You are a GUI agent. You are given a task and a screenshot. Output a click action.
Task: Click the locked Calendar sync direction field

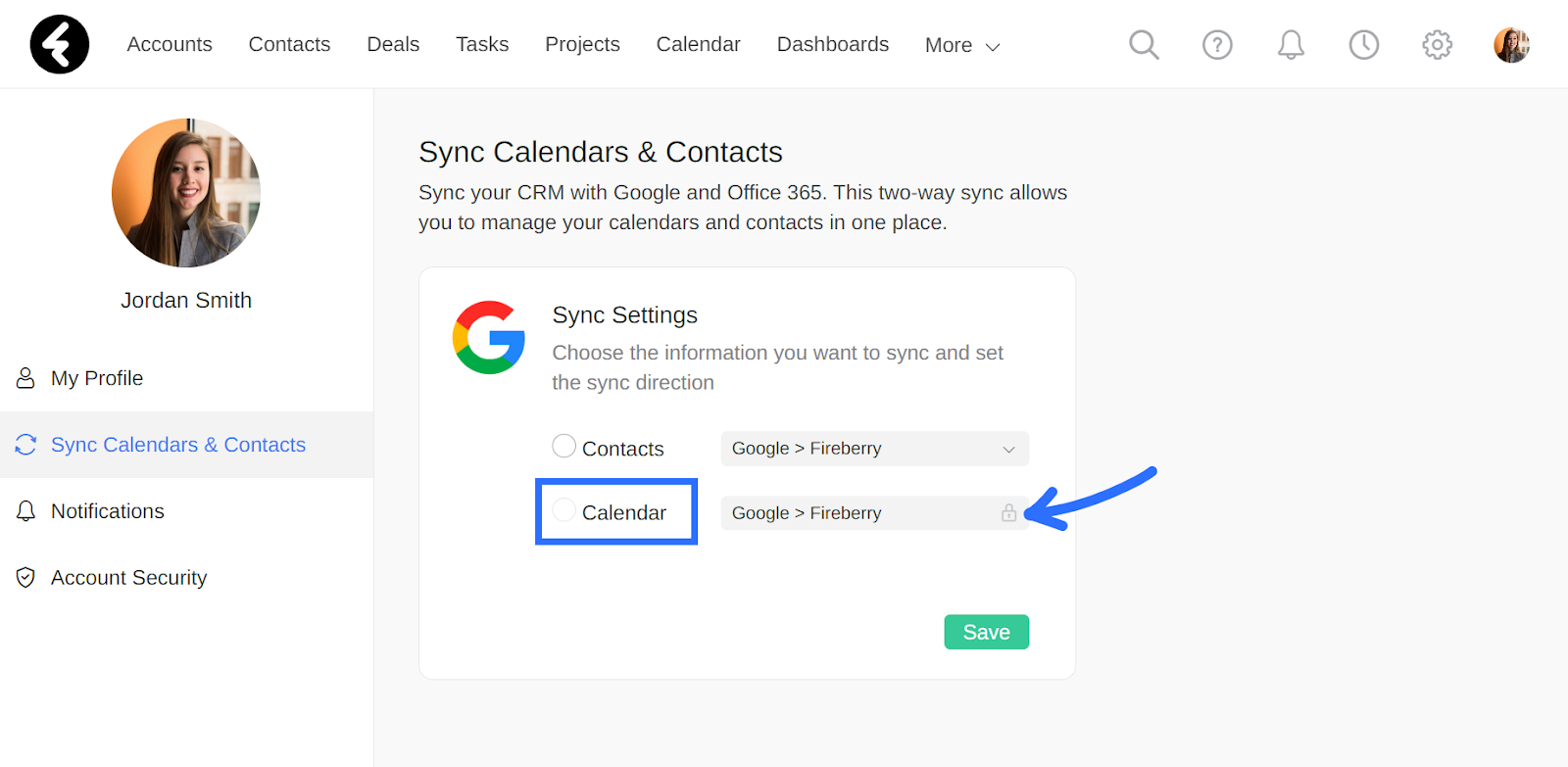coord(875,513)
